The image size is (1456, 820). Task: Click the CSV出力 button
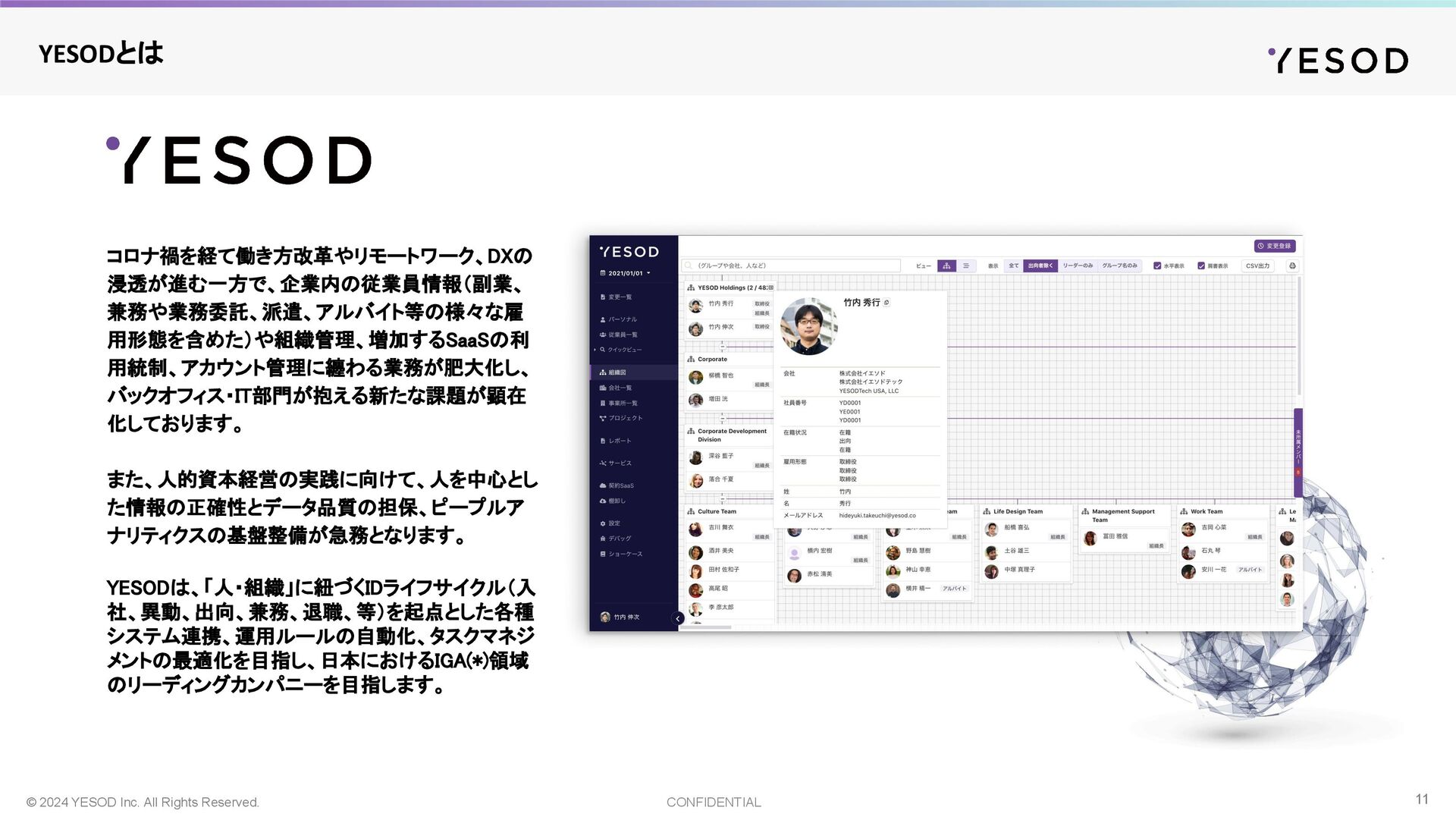[1257, 266]
